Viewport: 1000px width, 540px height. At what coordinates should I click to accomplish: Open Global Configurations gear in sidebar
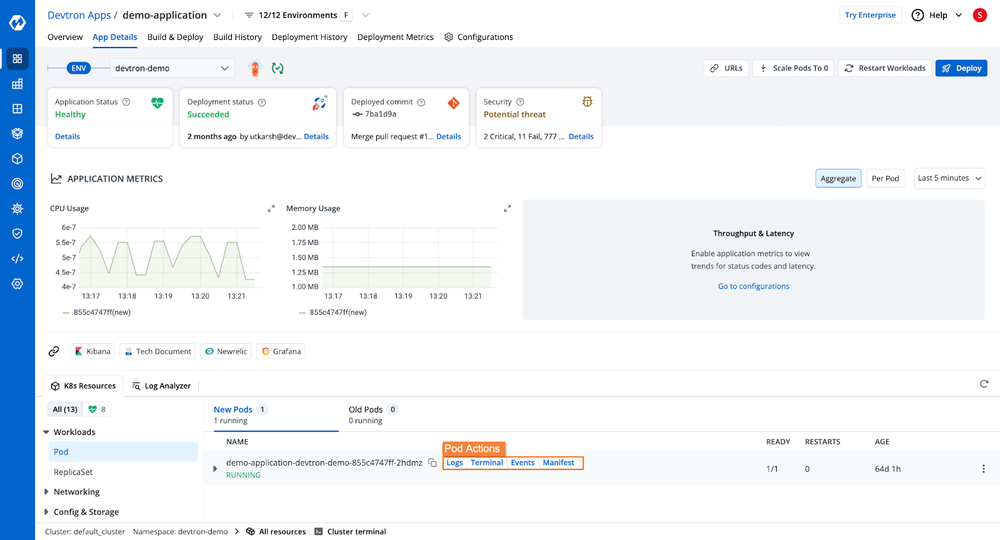point(17,284)
